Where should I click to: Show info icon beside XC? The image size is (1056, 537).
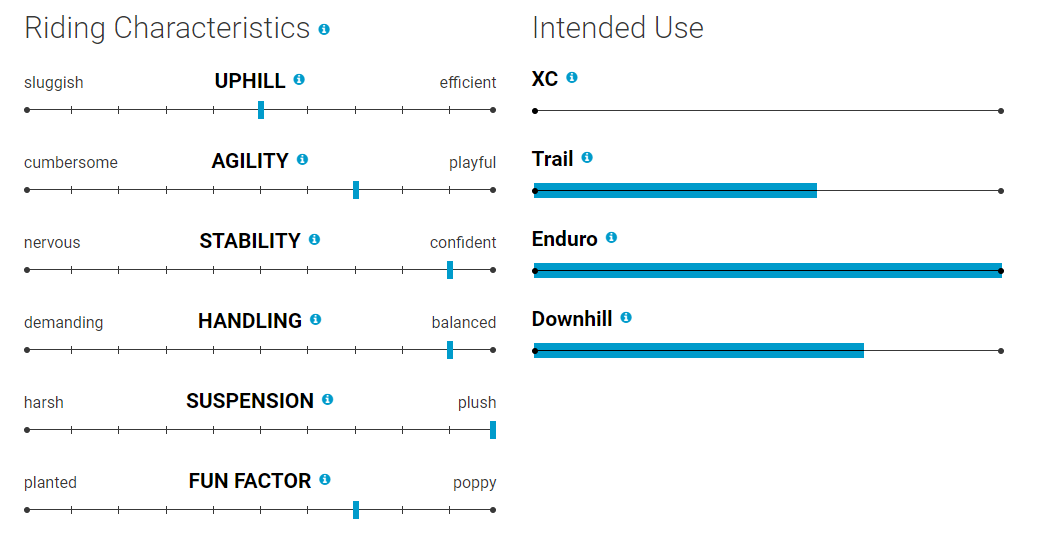[x=572, y=78]
